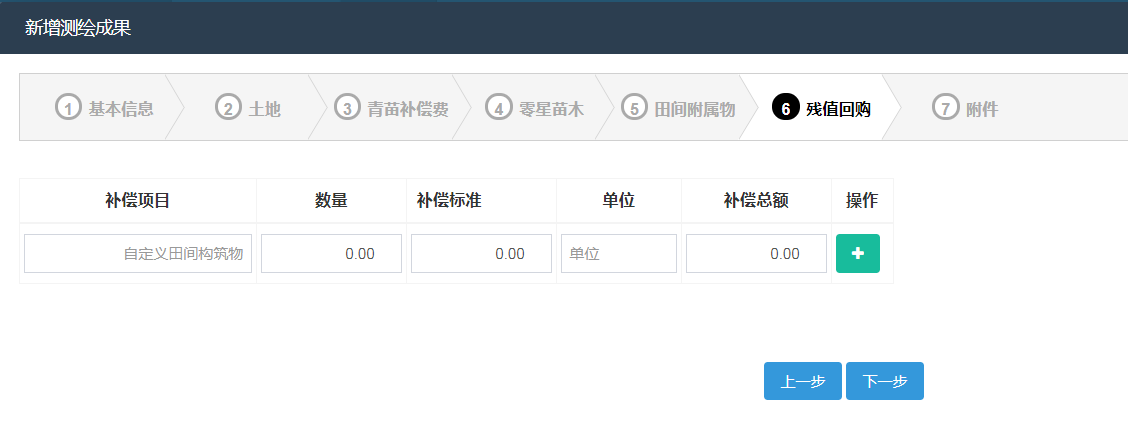Click the 补偿标准 column header
The width and height of the screenshot is (1128, 442).
click(x=481, y=201)
